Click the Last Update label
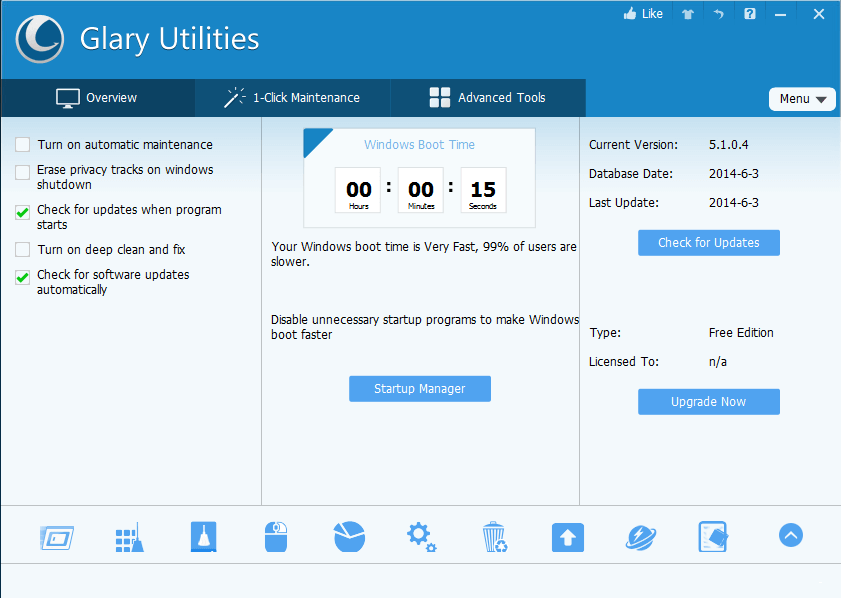The width and height of the screenshot is (841, 598). click(x=624, y=203)
